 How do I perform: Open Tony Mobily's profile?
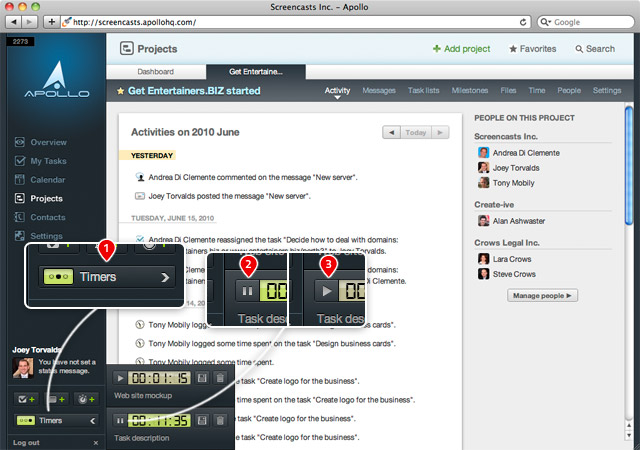(513, 183)
